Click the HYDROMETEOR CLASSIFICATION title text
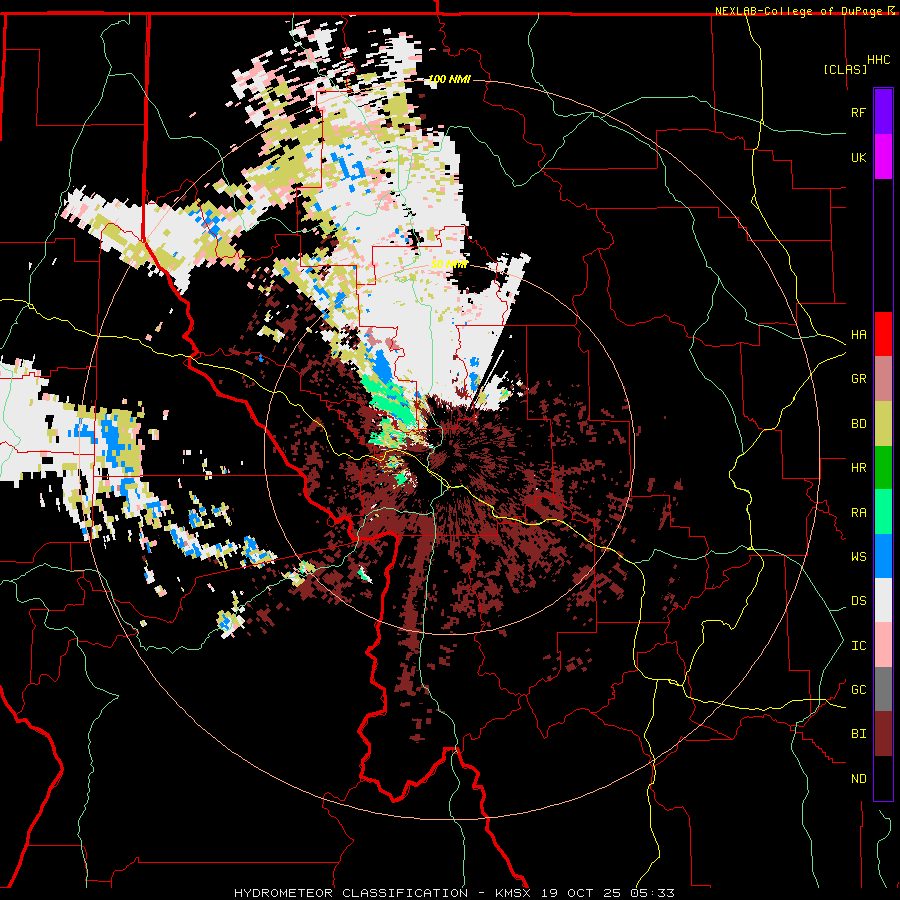The height and width of the screenshot is (900, 900). pyautogui.click(x=351, y=893)
